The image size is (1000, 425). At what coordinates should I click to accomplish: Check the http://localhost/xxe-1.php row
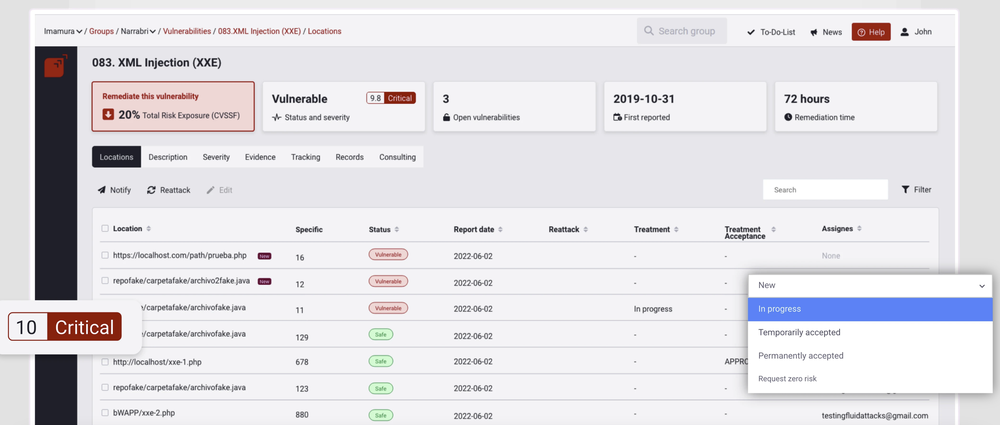pos(105,362)
